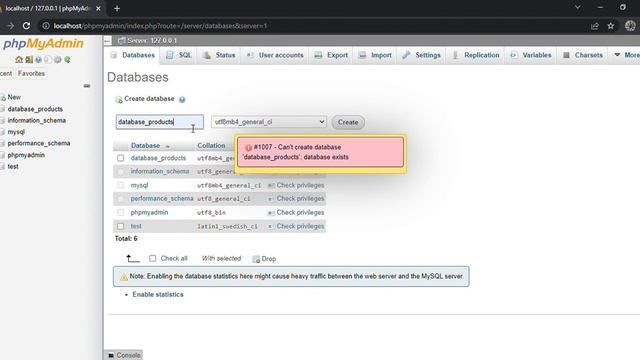640x360 pixels.
Task: Open the collation dropdown utf8mb4_general_ci
Action: pyautogui.click(x=269, y=122)
